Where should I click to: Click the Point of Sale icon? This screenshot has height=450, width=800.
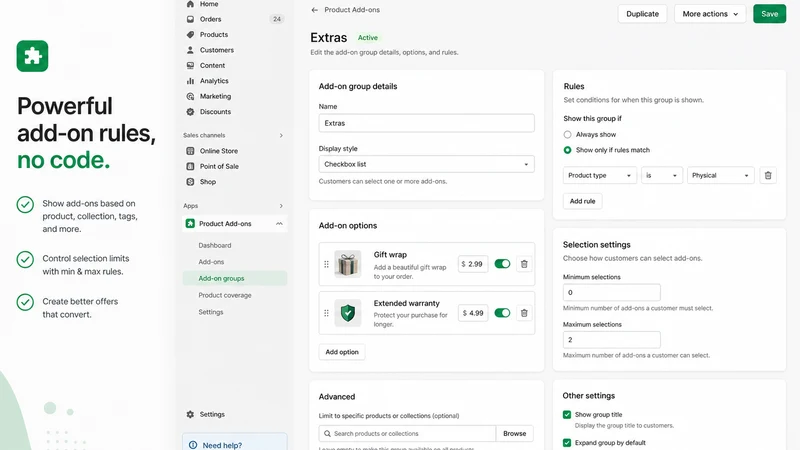190,166
